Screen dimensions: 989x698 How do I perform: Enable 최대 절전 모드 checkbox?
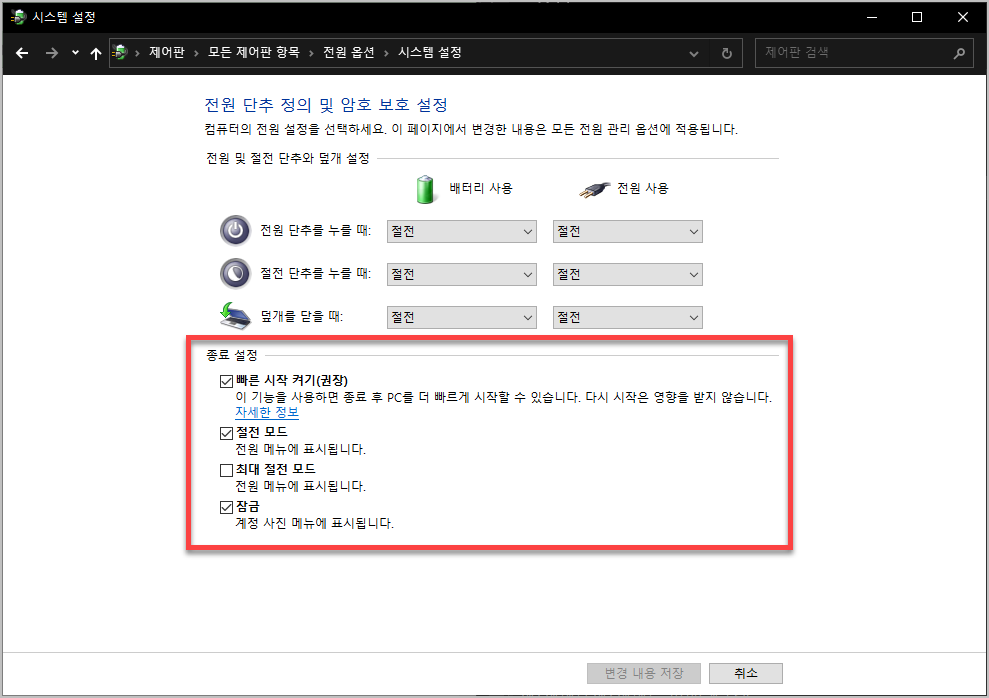tap(227, 469)
